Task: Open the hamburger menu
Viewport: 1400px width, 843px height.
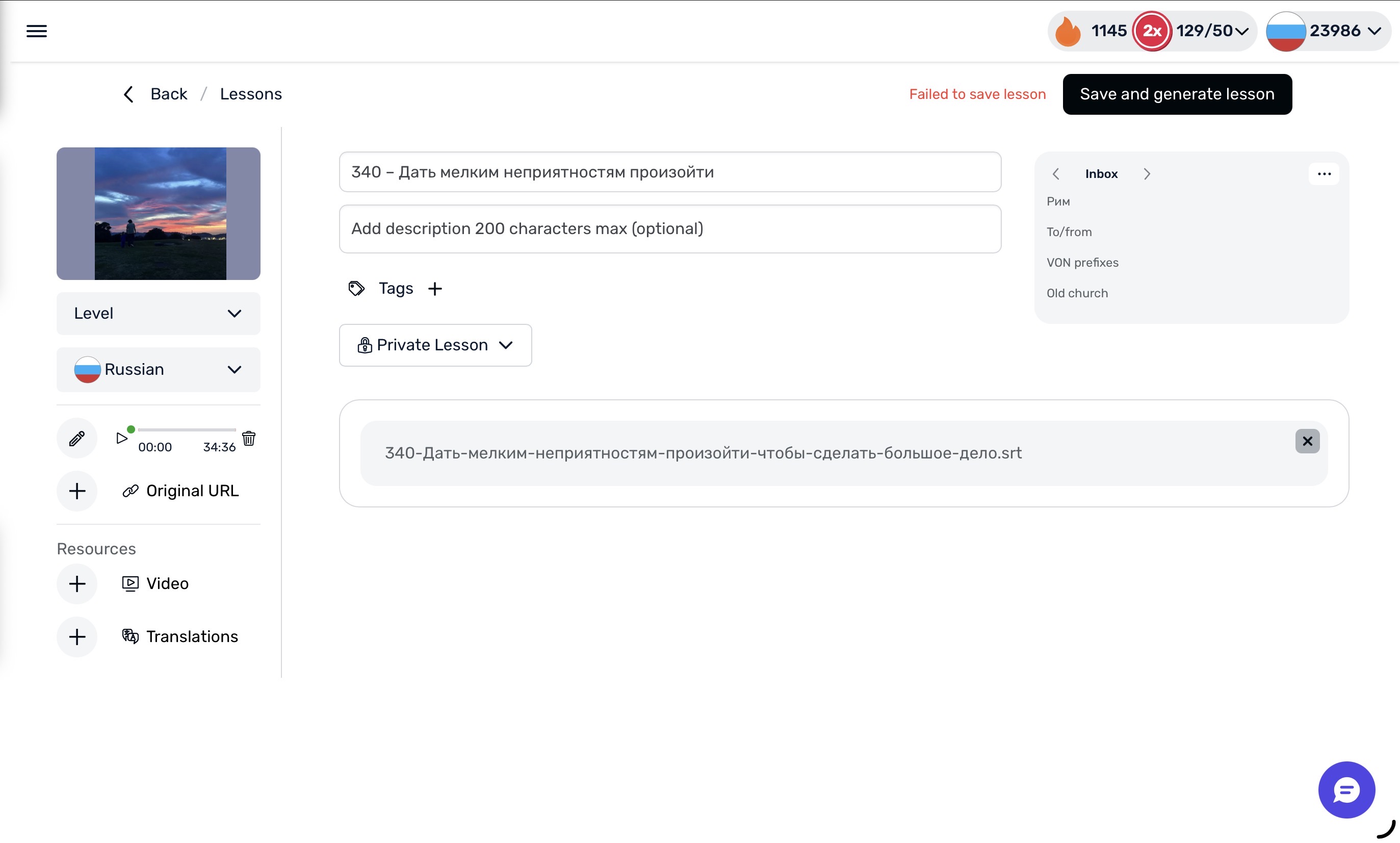Action: coord(36,31)
